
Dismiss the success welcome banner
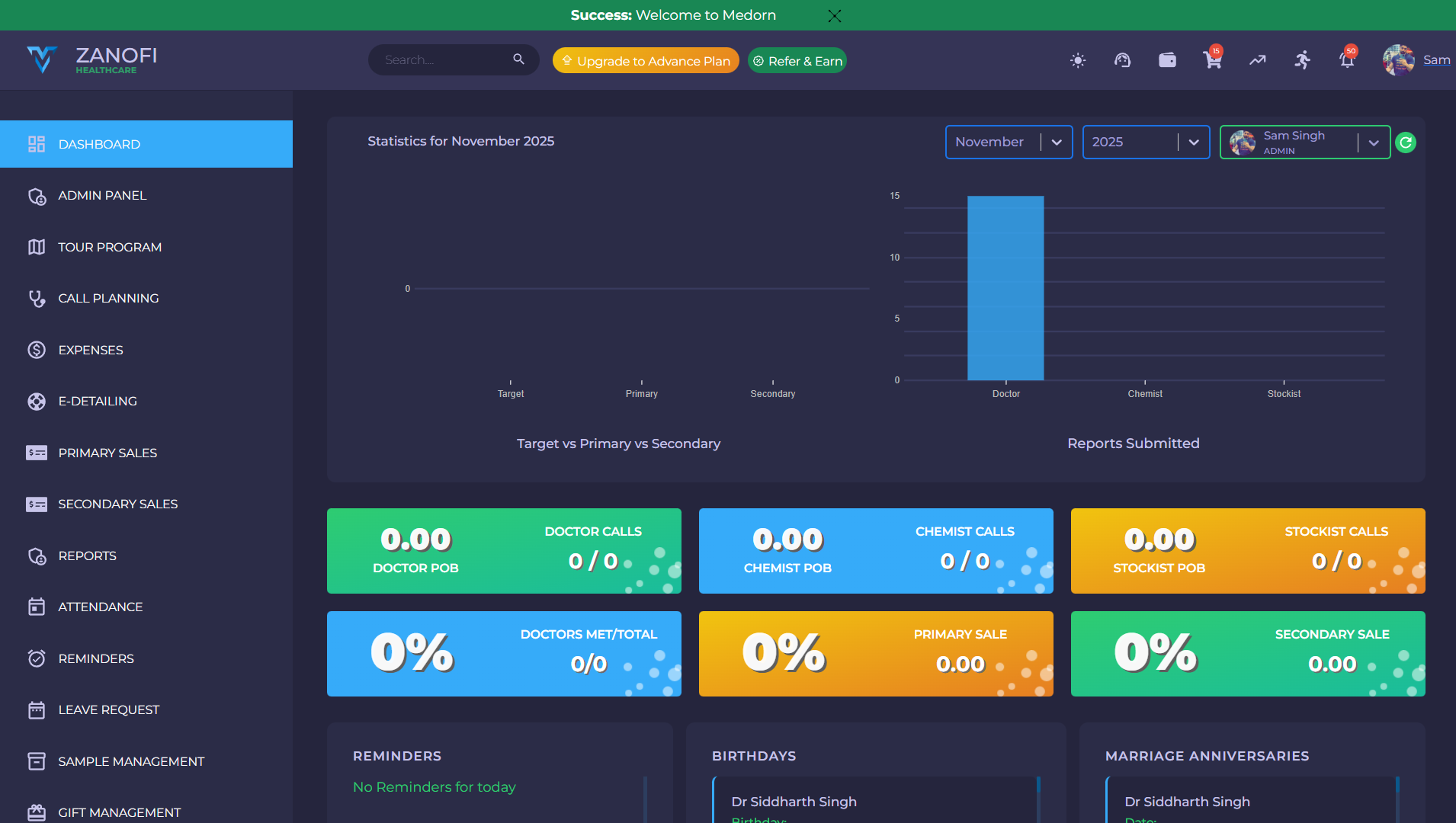coord(835,16)
